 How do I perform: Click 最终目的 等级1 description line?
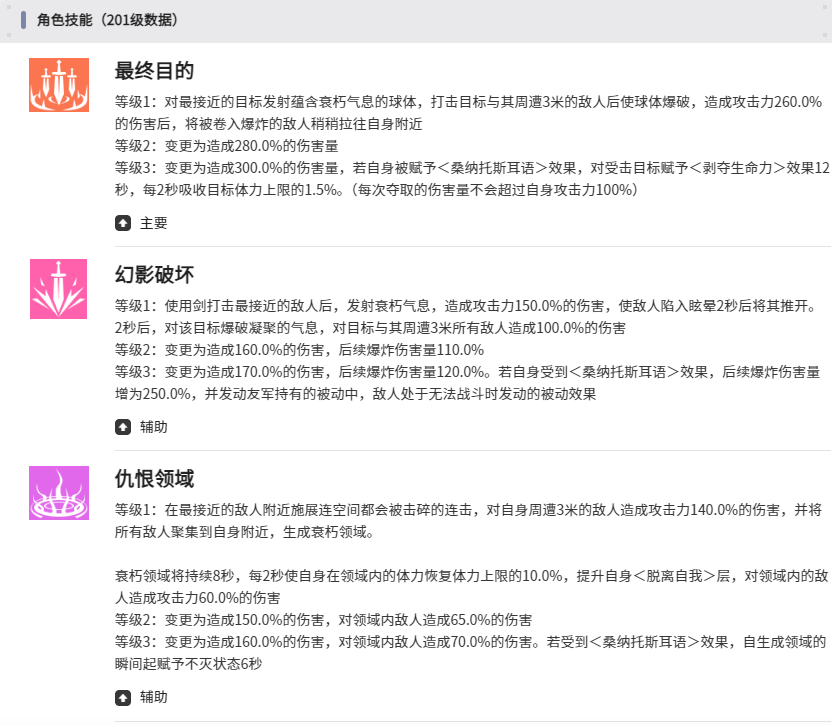(x=469, y=102)
